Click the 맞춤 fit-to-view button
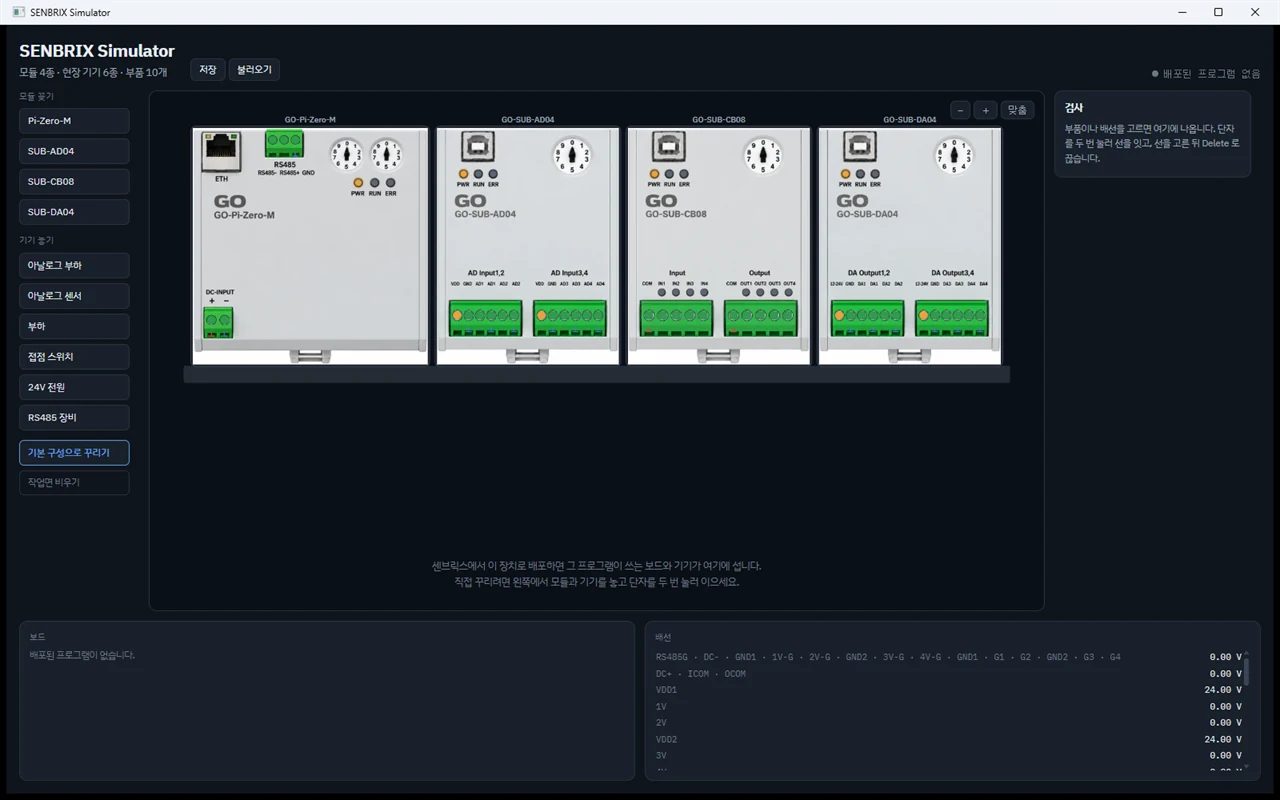Screen dimensions: 1280x800 click(x=1017, y=110)
